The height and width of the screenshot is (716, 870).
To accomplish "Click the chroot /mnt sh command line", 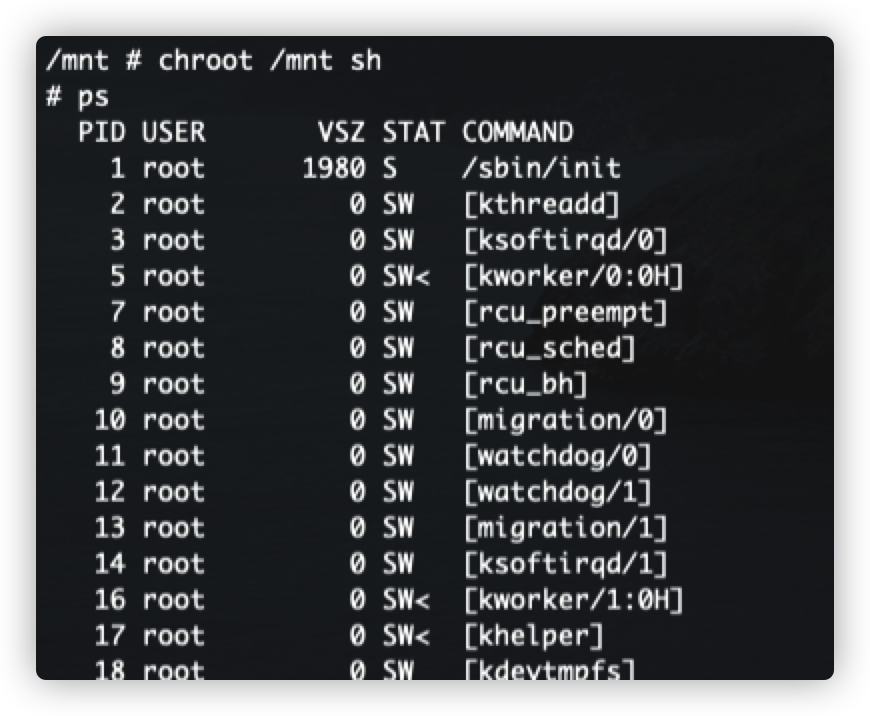I will [214, 60].
